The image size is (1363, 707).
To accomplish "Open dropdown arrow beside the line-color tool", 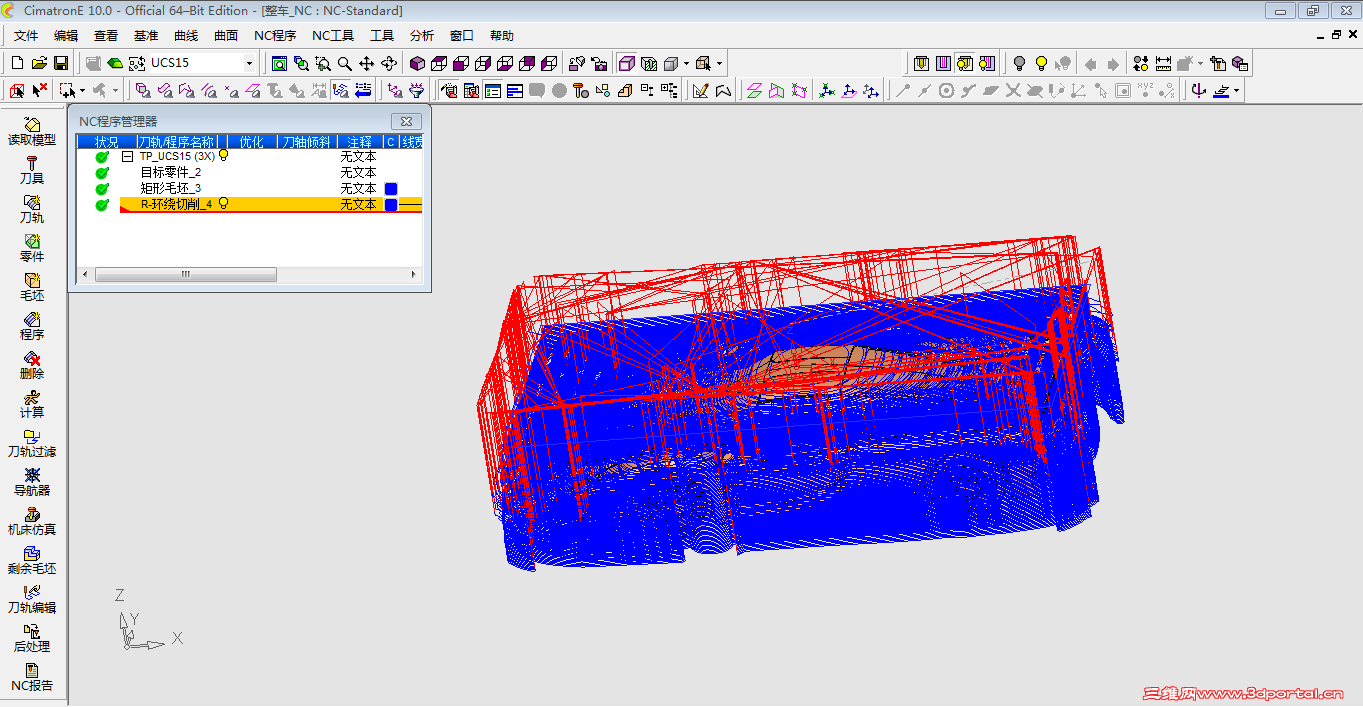I will click(1236, 90).
